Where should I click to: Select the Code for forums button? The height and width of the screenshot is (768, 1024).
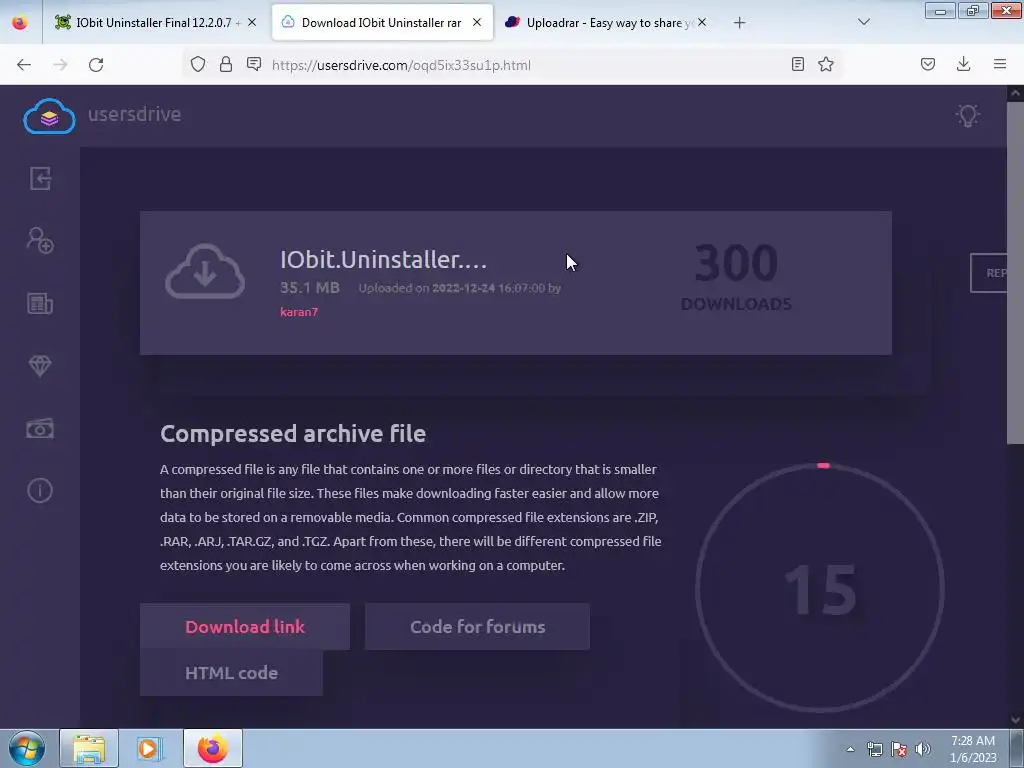pos(477,627)
